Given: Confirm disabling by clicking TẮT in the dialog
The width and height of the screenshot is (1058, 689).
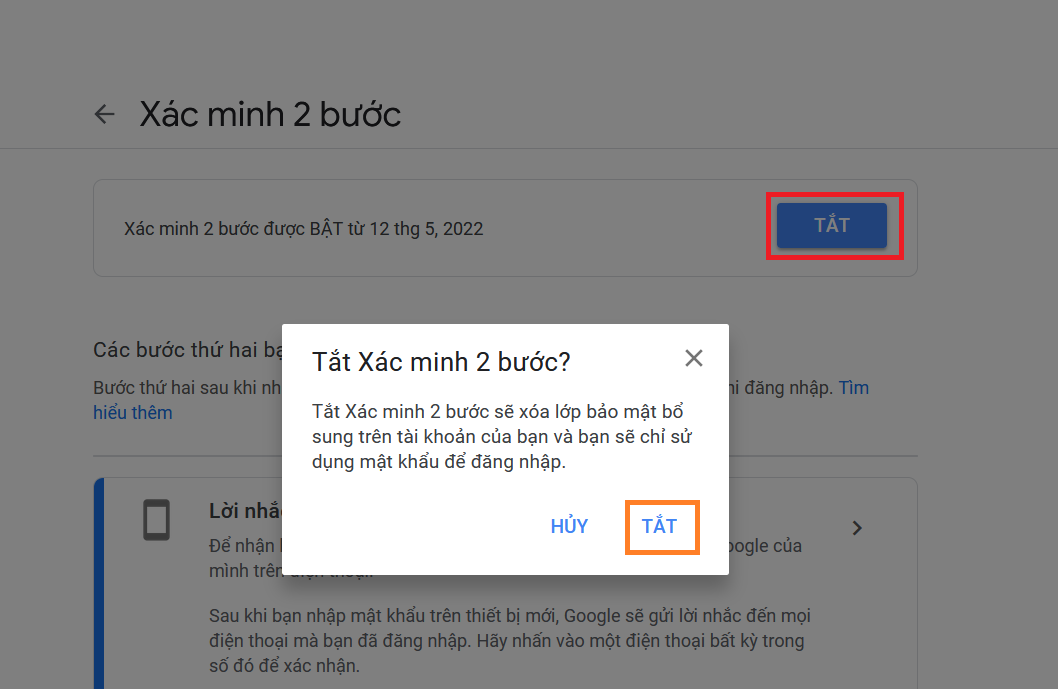Looking at the screenshot, I should (x=662, y=526).
